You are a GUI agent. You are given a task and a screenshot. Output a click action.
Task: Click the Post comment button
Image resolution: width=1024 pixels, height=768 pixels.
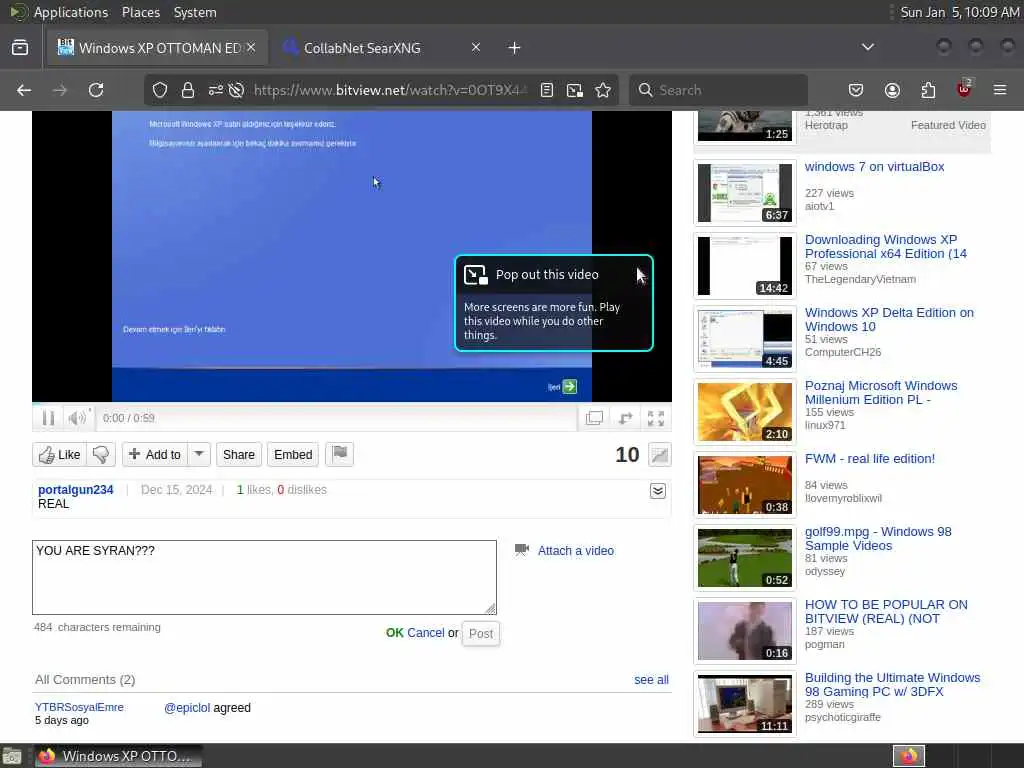tap(481, 633)
